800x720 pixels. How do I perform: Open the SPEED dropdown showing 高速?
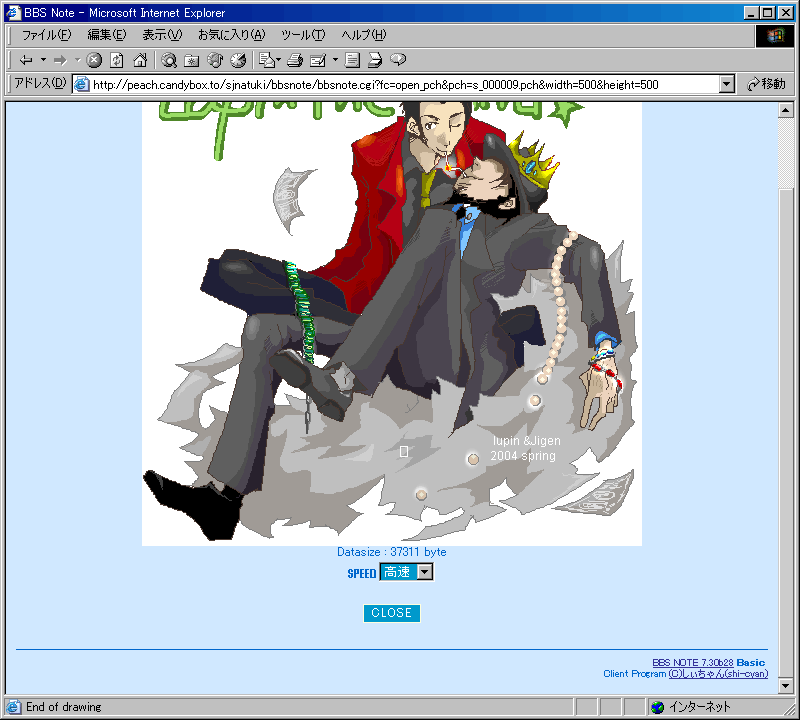407,572
